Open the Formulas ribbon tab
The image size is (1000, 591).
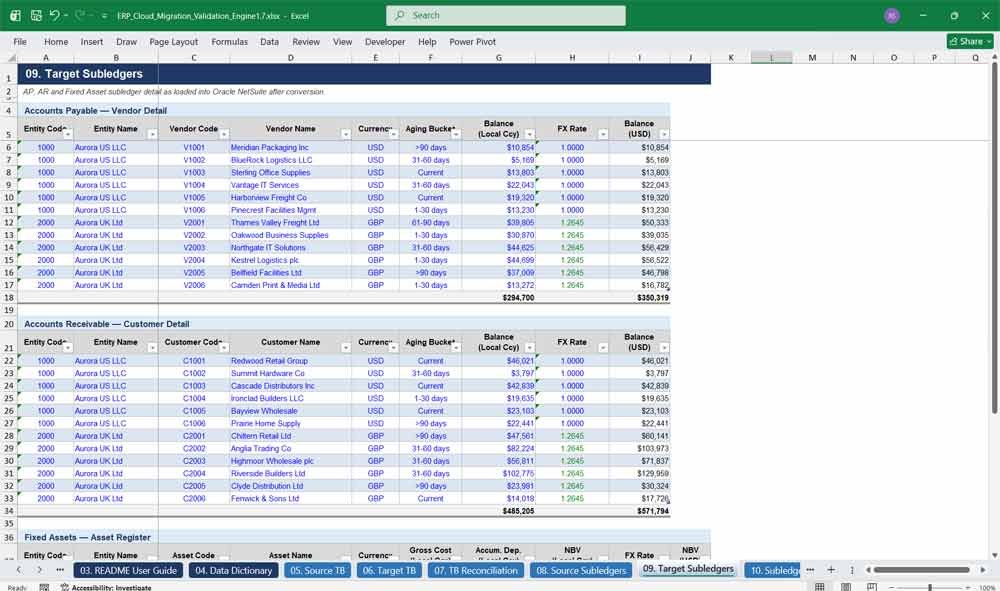coord(230,41)
